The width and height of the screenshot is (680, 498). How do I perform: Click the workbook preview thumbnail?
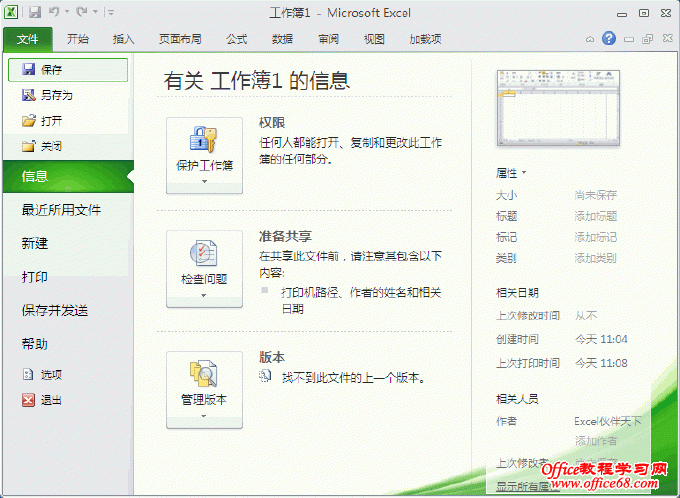coord(558,108)
